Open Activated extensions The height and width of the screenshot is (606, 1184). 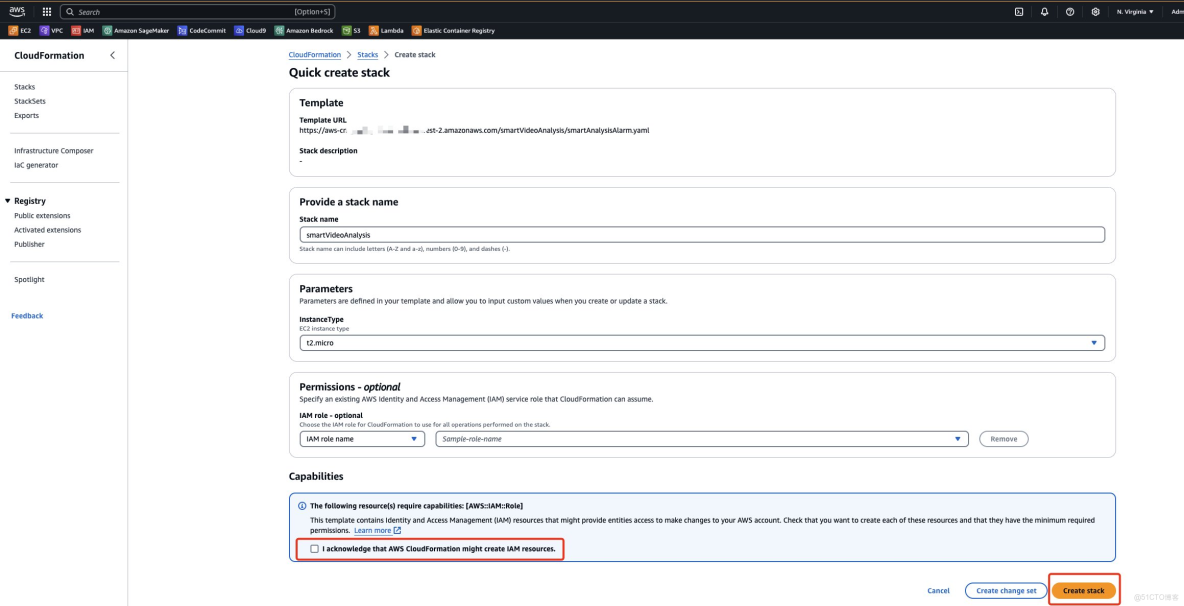48,230
